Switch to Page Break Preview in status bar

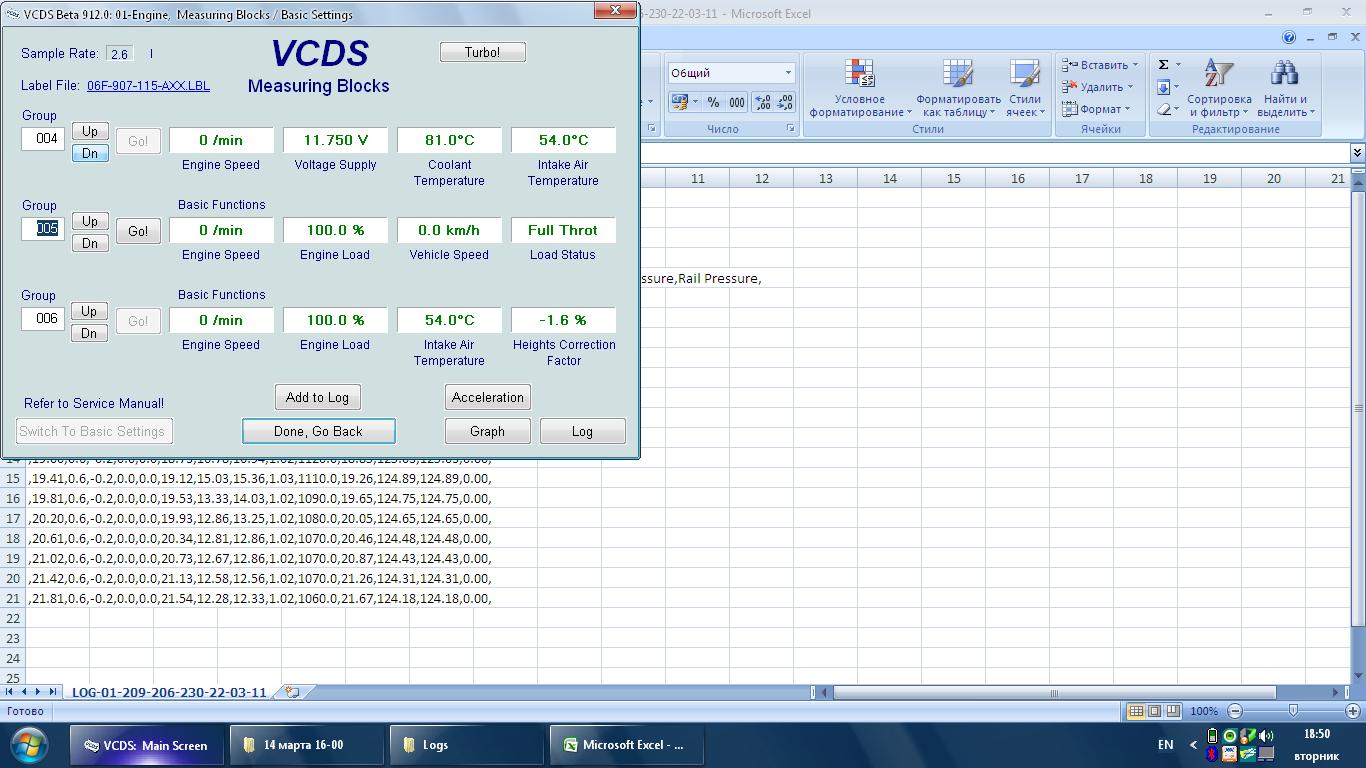[1174, 711]
